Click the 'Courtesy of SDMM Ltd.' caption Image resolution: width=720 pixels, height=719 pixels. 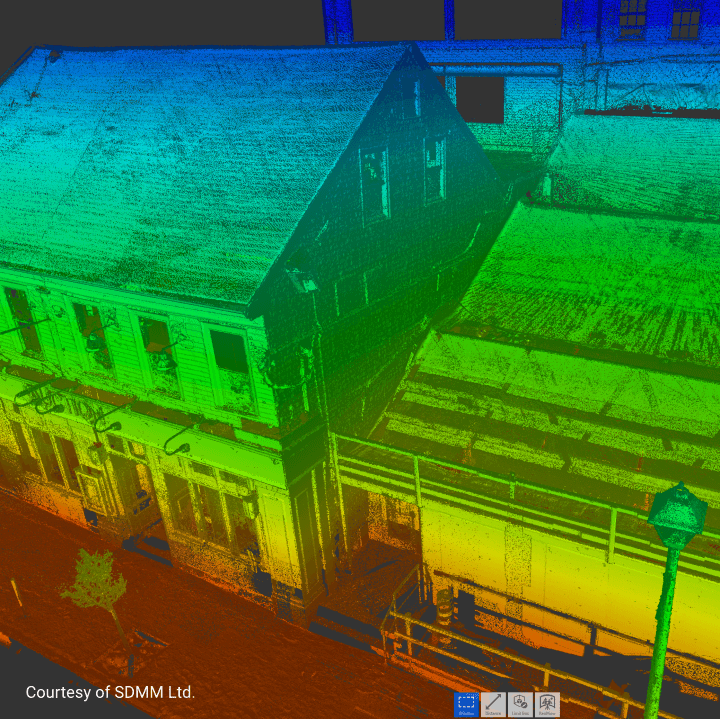[x=110, y=692]
